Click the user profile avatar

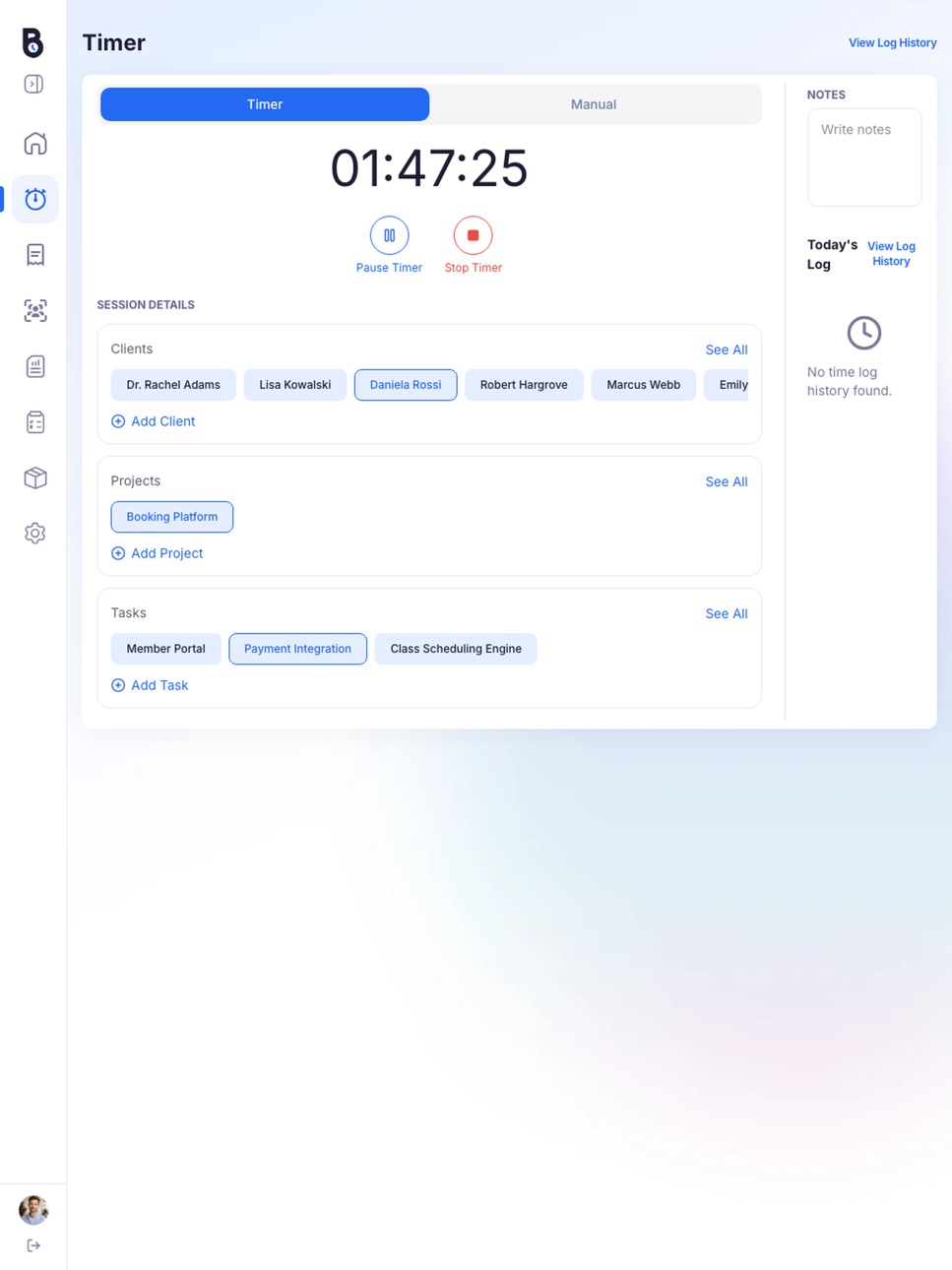[33, 1210]
